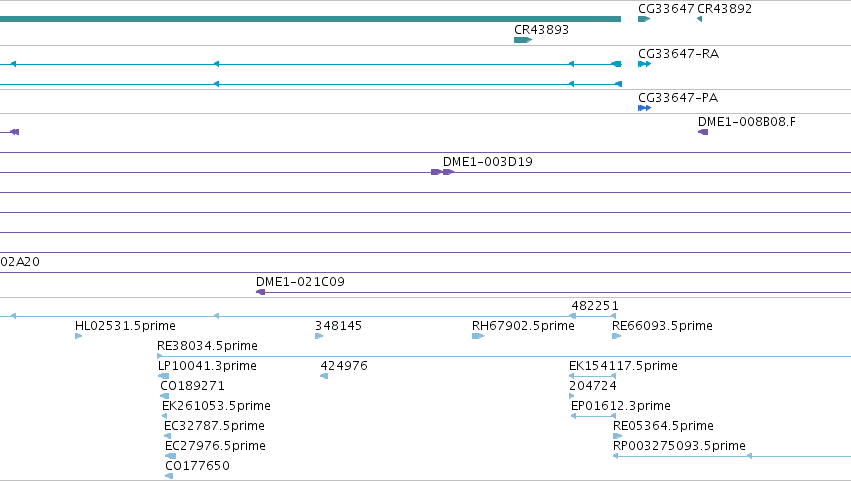The height and width of the screenshot is (481, 851).
Task: Click the CR43892 gene label
Action: (724, 9)
